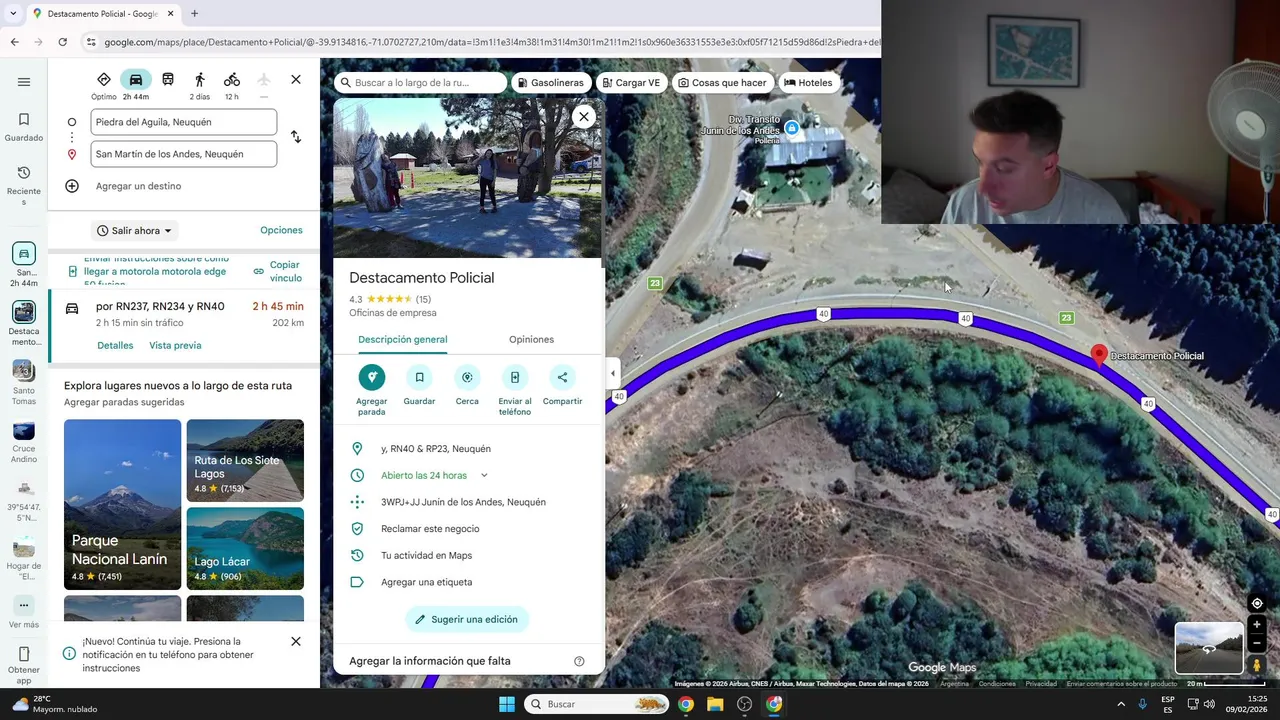Image resolution: width=1280 pixels, height=720 pixels.
Task: Open the Destacamento Policial photo
Action: pos(468,177)
